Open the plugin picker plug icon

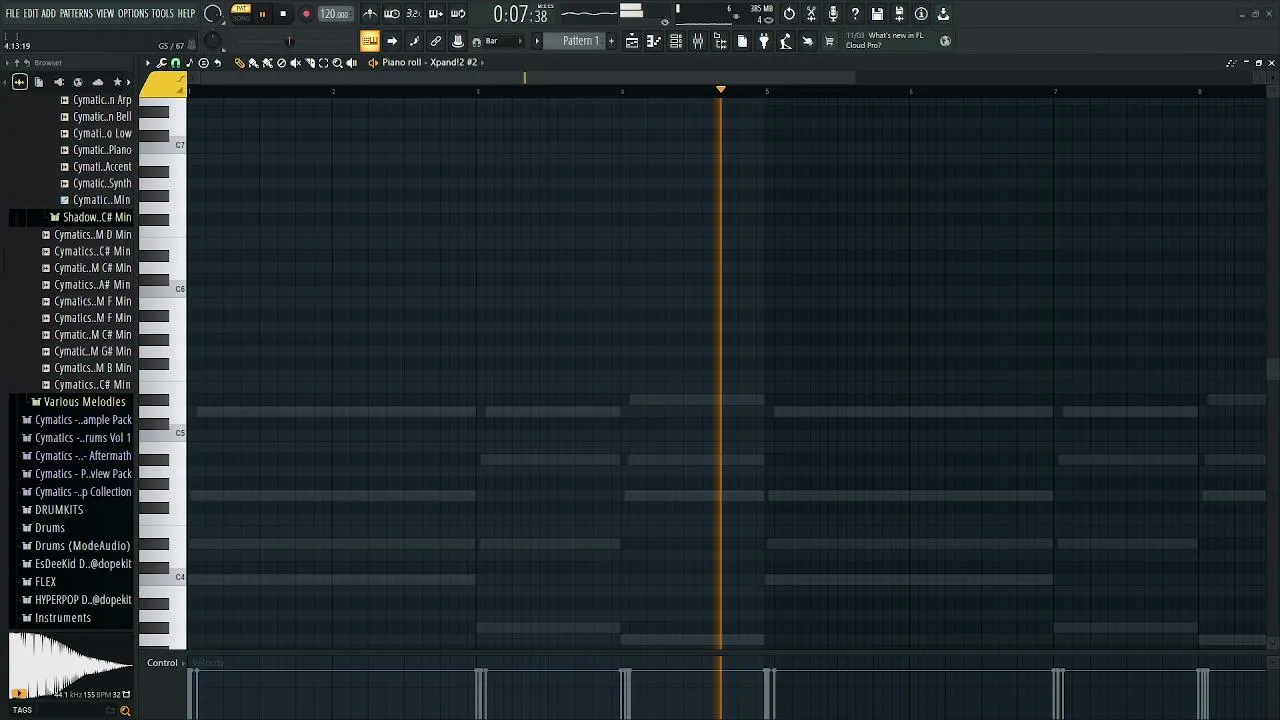click(764, 41)
